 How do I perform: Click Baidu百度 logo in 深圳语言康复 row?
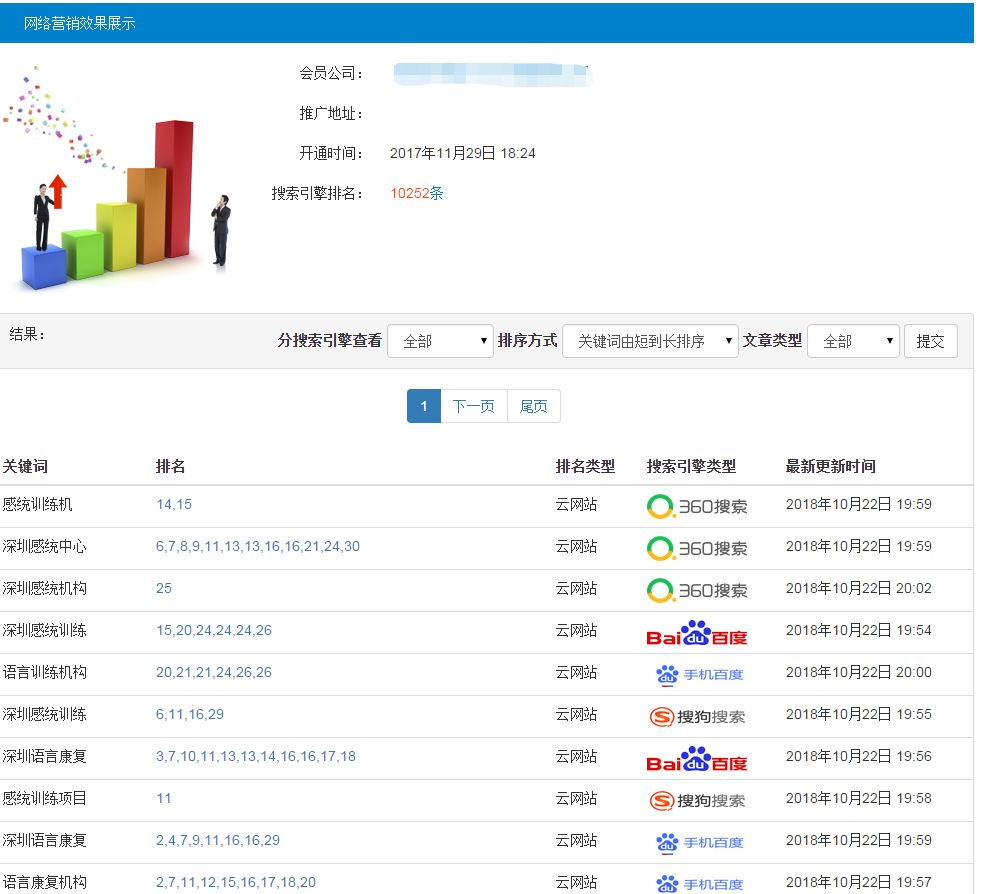point(696,758)
